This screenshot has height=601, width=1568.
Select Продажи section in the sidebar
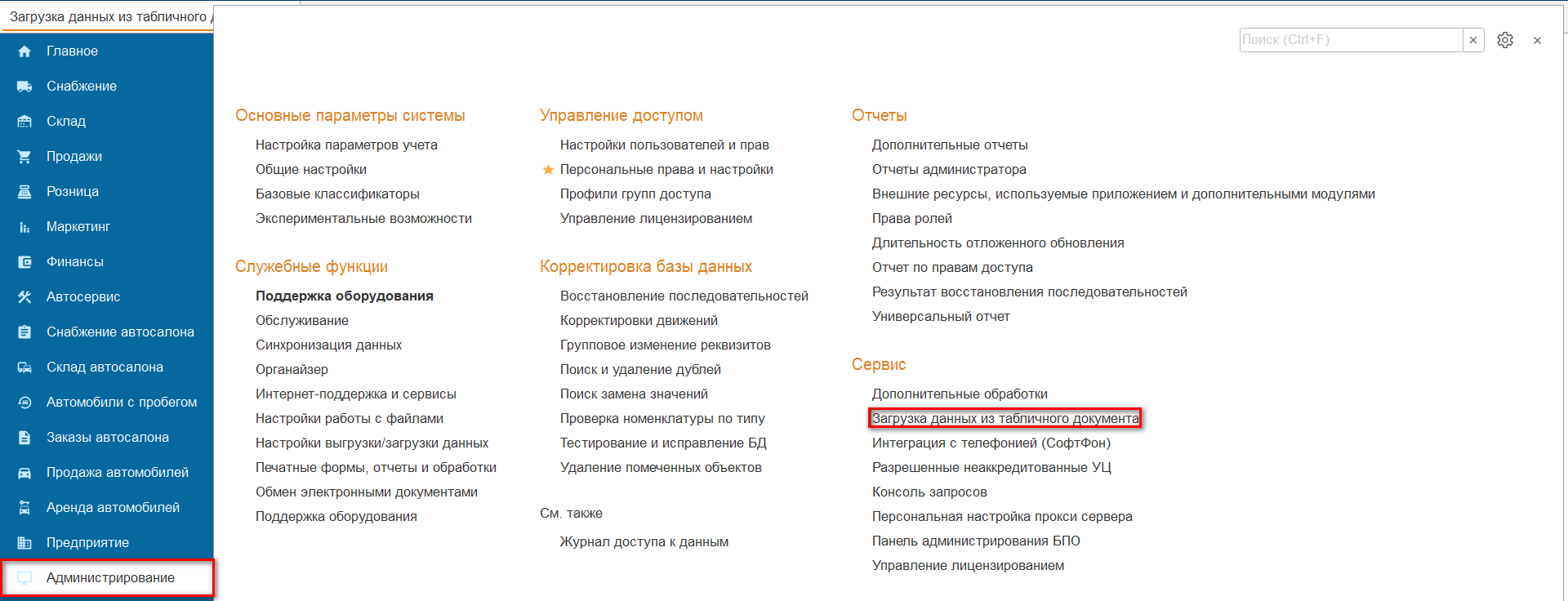coord(74,157)
